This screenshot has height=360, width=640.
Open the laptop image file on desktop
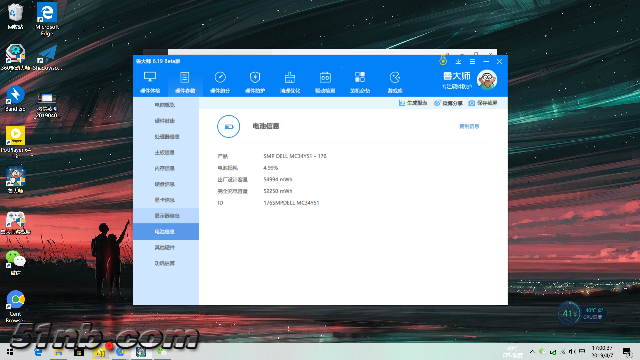47,105
